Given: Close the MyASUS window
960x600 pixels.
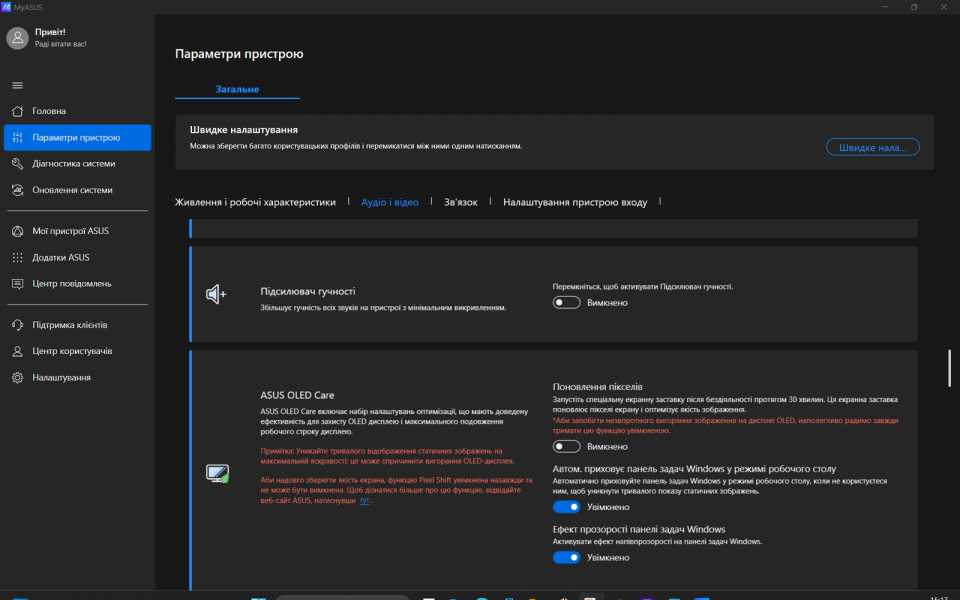Looking at the screenshot, I should coord(943,7).
